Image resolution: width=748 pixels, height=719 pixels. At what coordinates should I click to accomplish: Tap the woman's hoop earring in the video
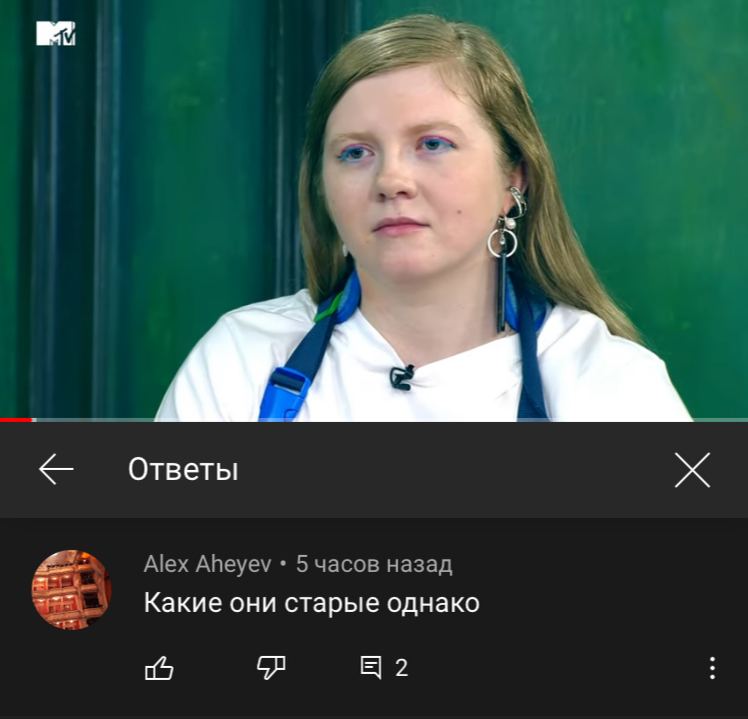[502, 242]
